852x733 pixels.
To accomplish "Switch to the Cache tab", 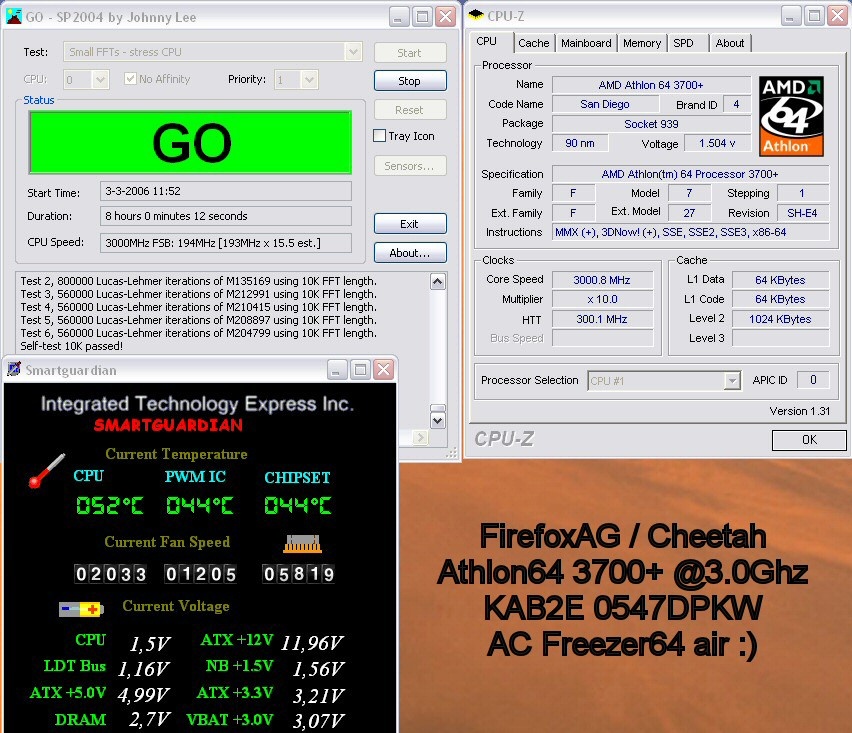I will (x=534, y=43).
